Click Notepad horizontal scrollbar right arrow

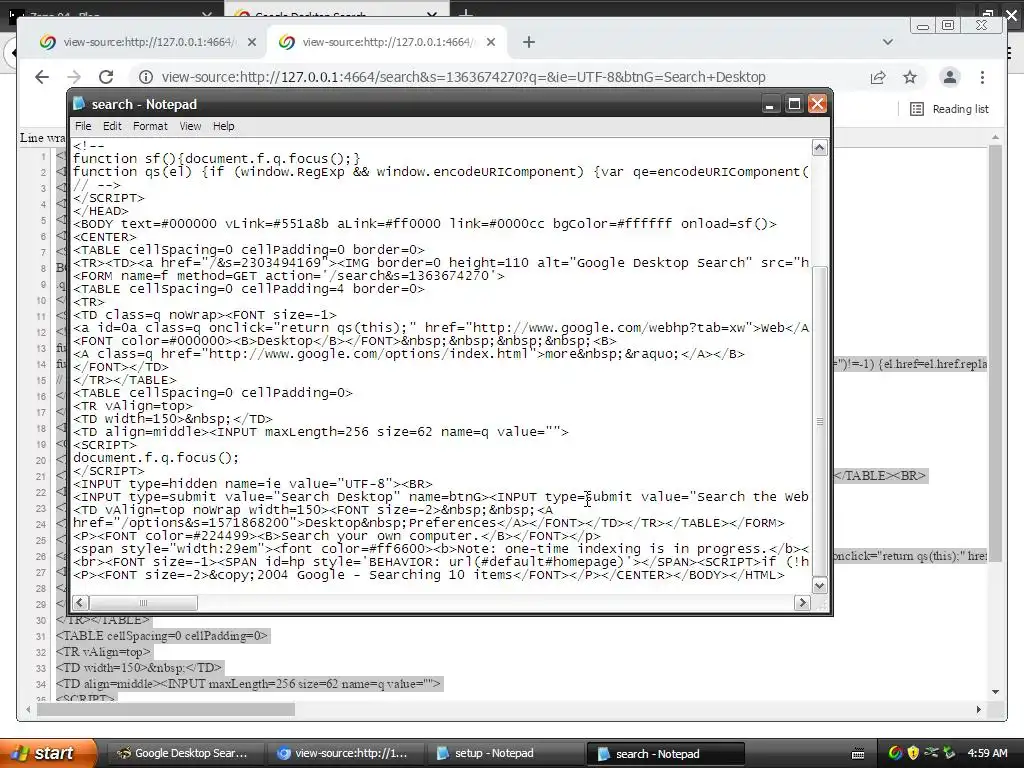[803, 603]
